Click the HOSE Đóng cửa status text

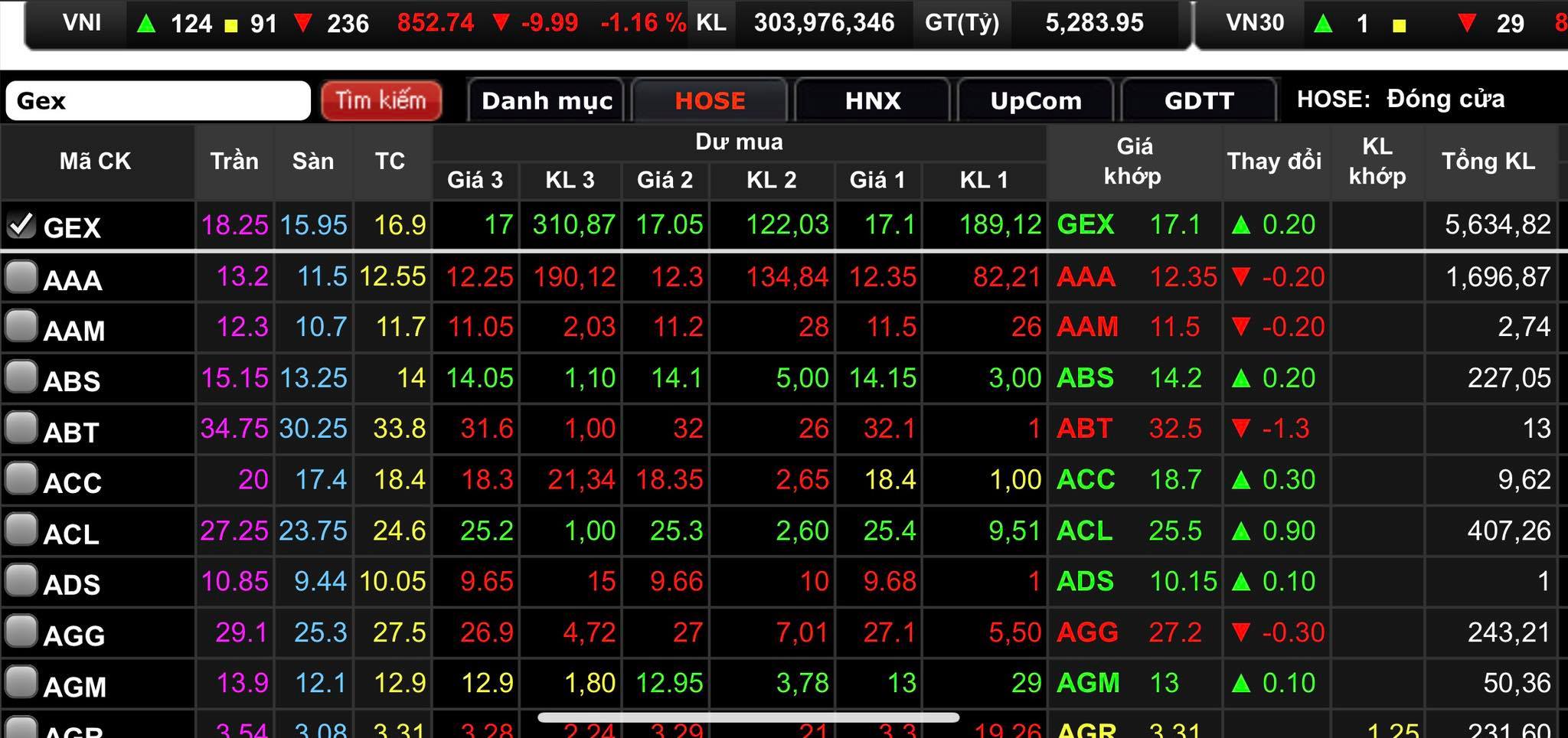1400,99
